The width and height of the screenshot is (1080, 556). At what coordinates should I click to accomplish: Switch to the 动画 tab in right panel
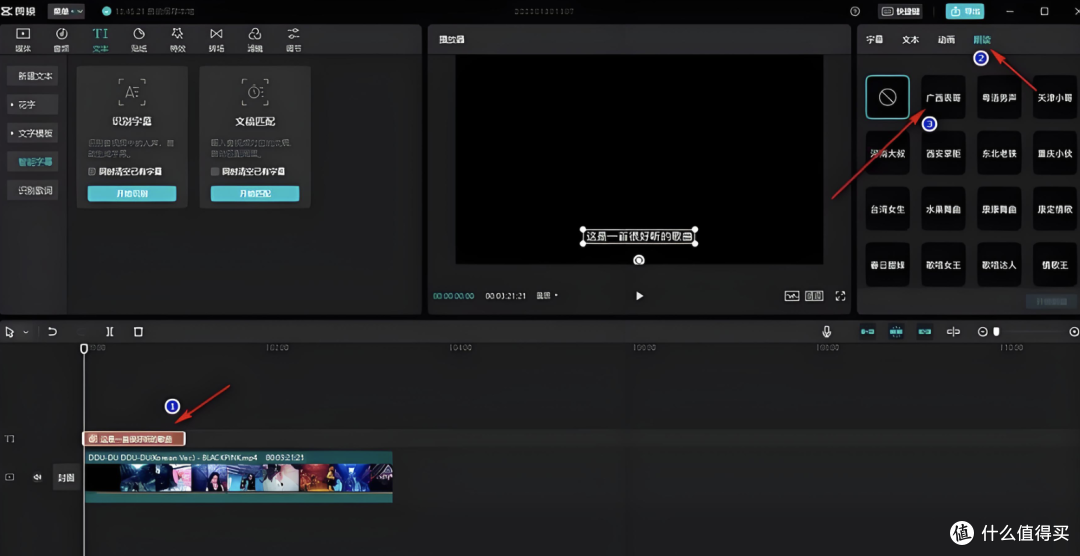[946, 40]
